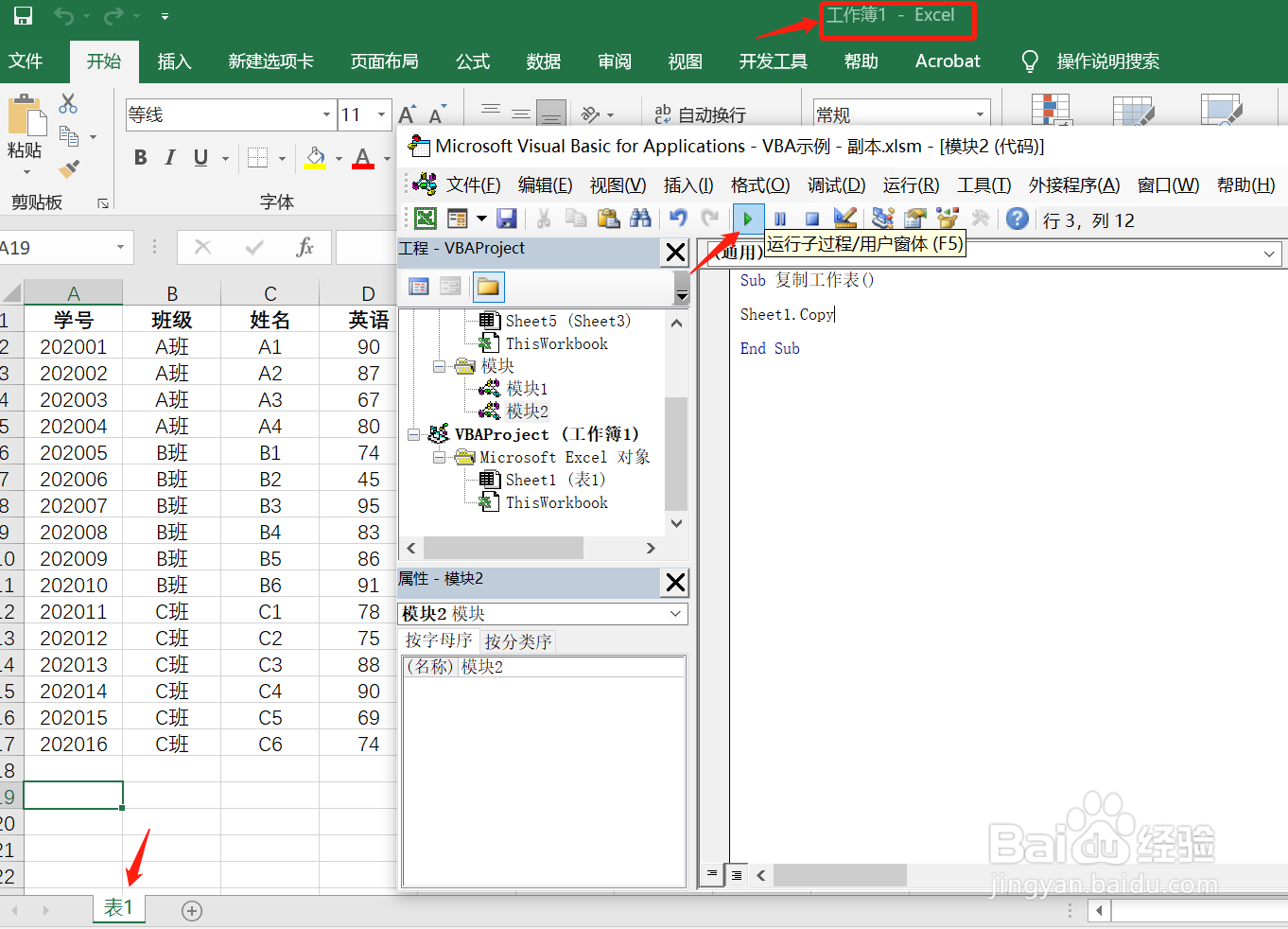
Task: Open Project Explorer icon in VBA toolbar
Action: click(883, 219)
